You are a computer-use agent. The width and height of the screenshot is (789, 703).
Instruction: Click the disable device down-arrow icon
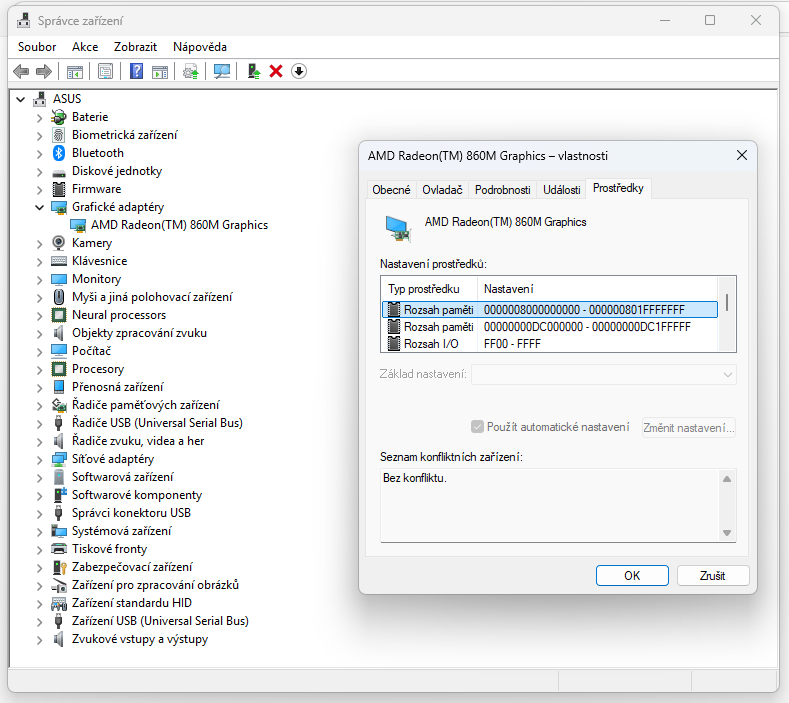click(299, 71)
